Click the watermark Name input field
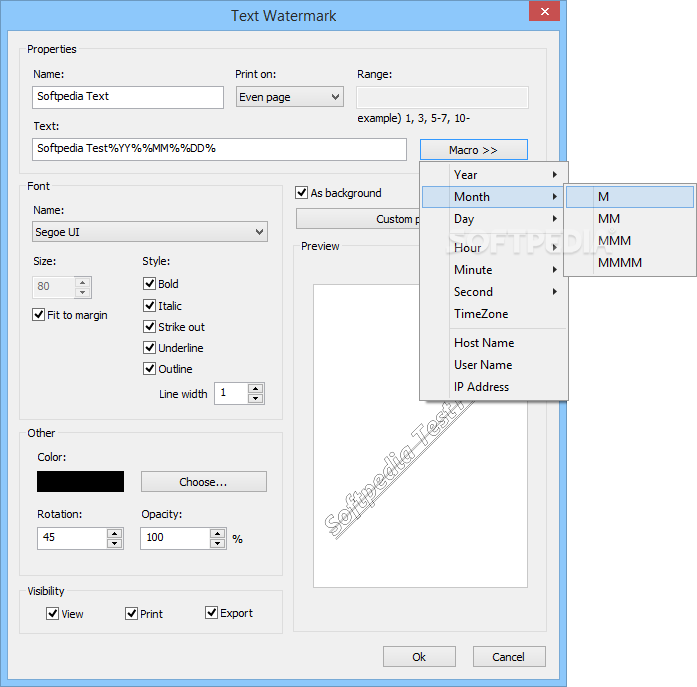697x687 pixels. (x=128, y=97)
